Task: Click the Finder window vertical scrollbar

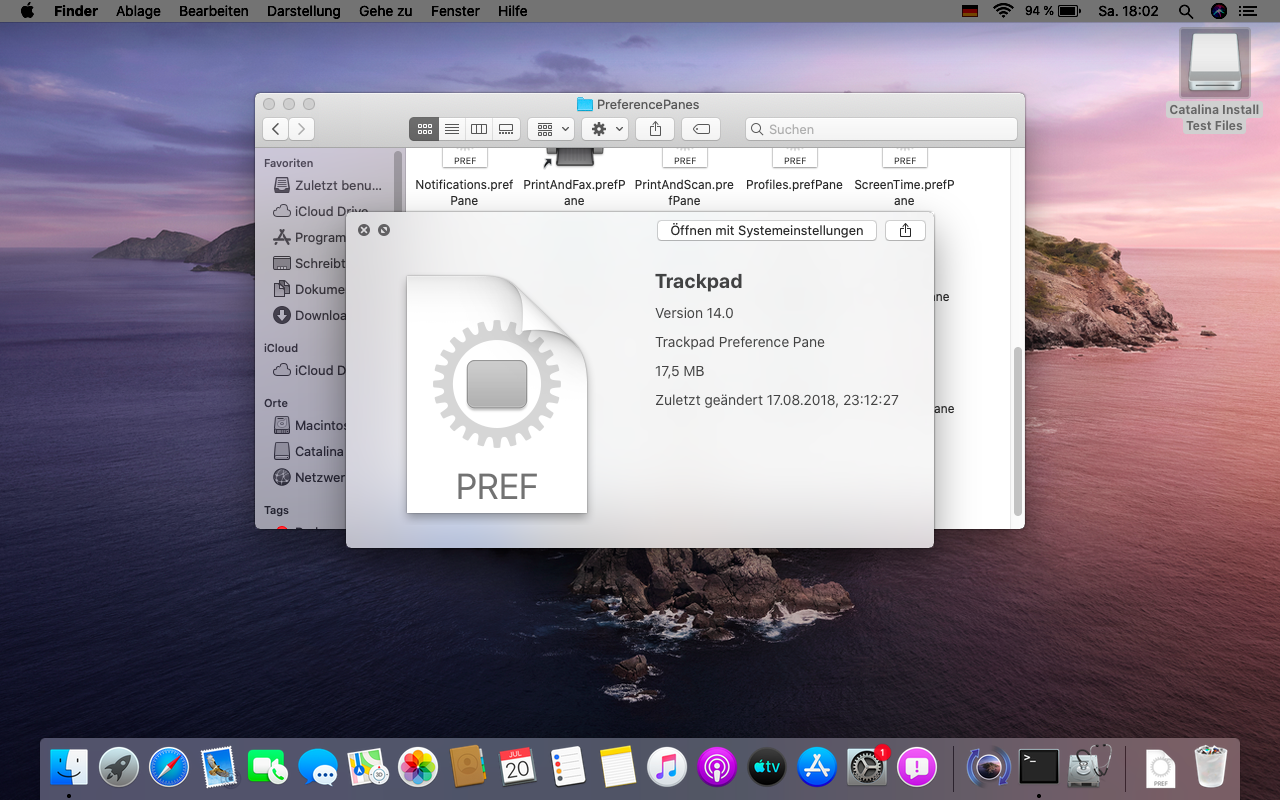Action: click(1018, 431)
